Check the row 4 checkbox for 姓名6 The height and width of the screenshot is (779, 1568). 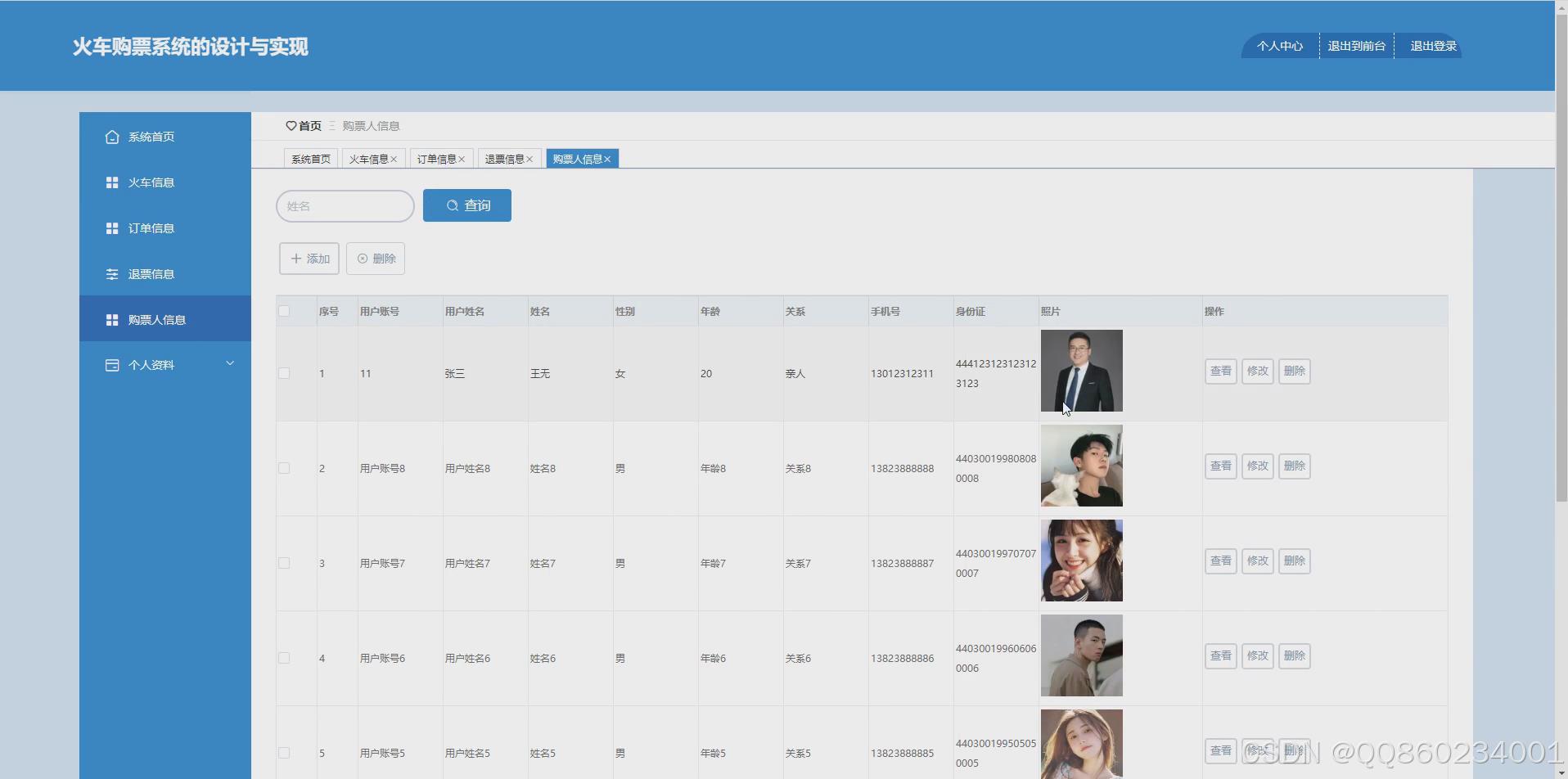pos(284,658)
